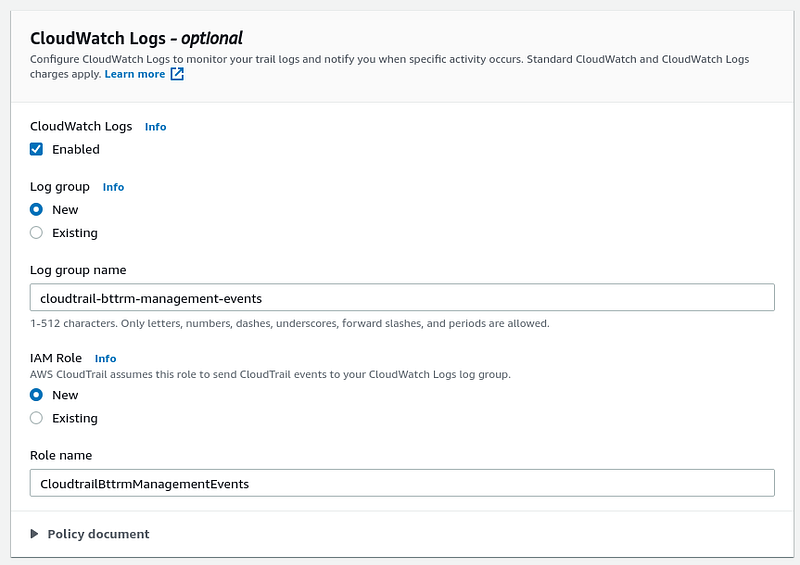Uncheck the Enabled checkbox for CloudWatch Logs
This screenshot has height=565, width=800.
click(x=36, y=149)
